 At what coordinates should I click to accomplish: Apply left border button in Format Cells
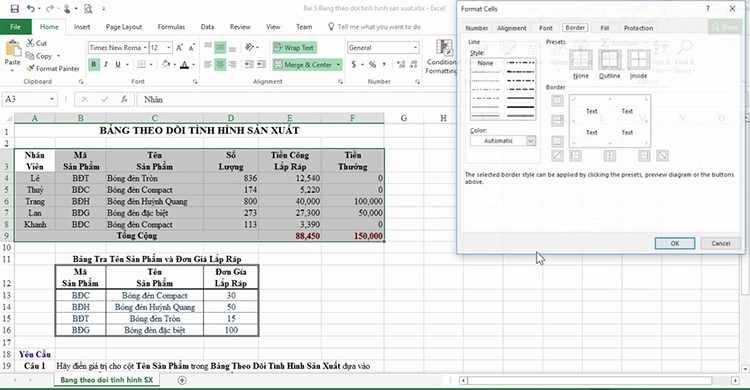[x=575, y=156]
